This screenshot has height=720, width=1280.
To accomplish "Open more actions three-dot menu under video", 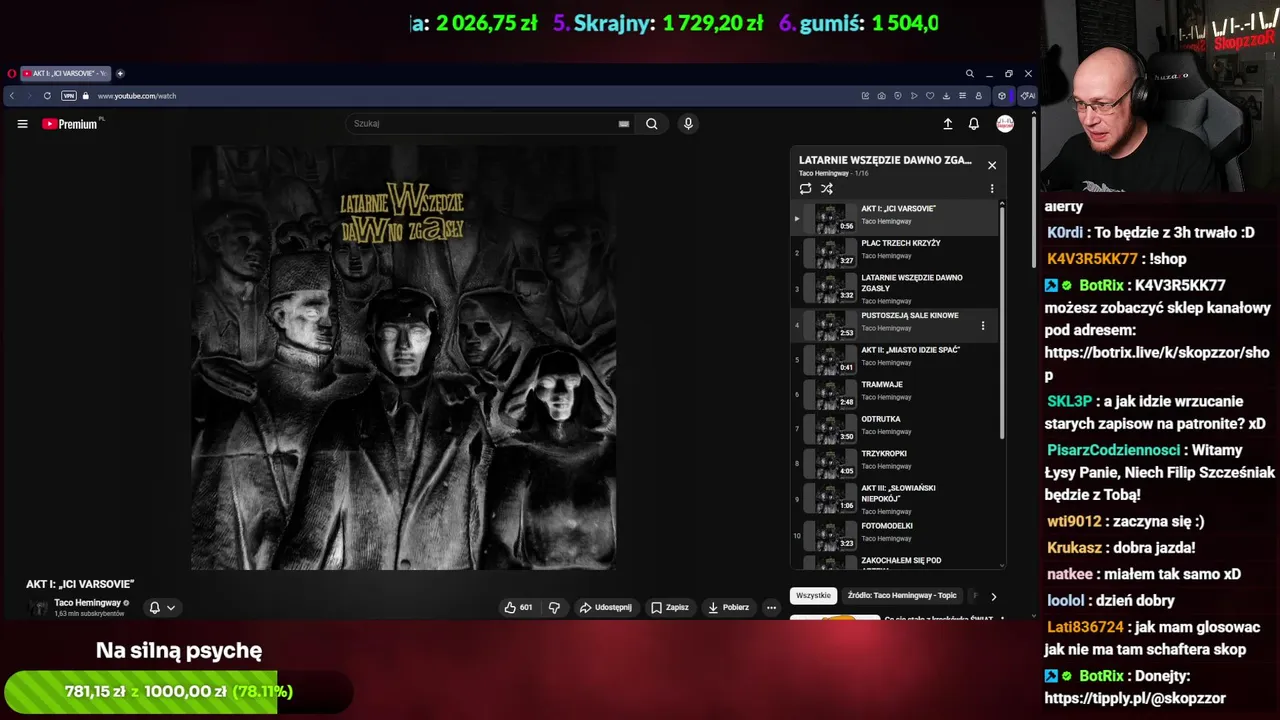I will point(771,607).
